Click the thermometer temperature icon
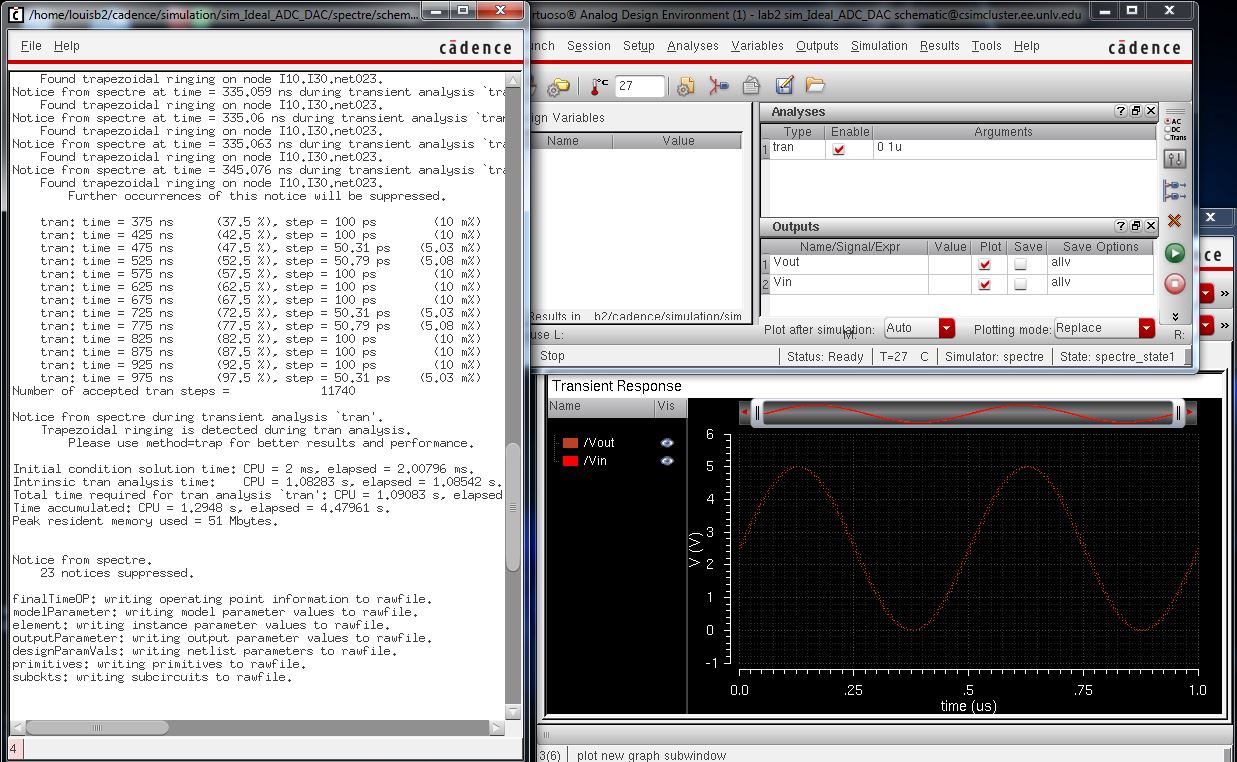Viewport: 1237px width, 762px height. coord(599,86)
